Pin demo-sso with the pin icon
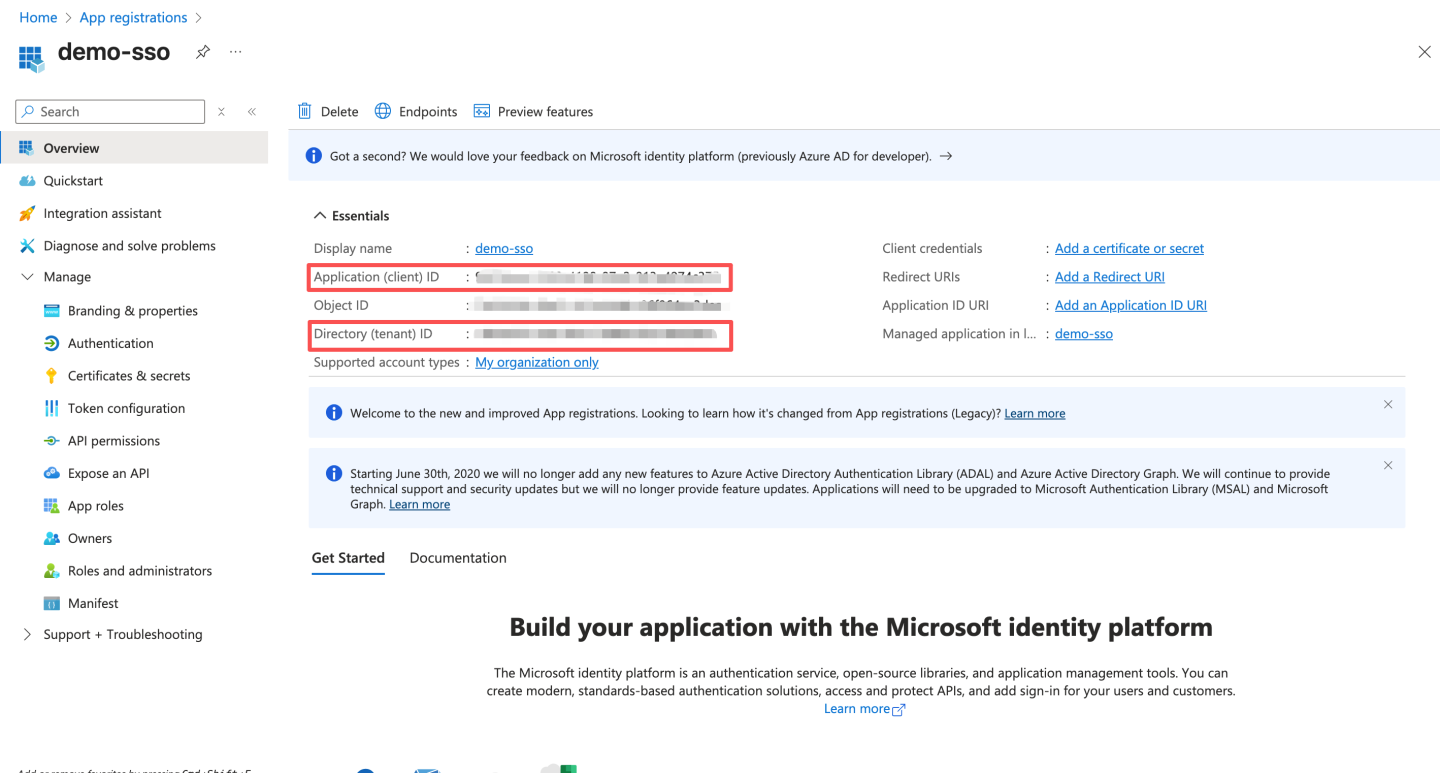This screenshot has height=773, width=1440. 203,52
